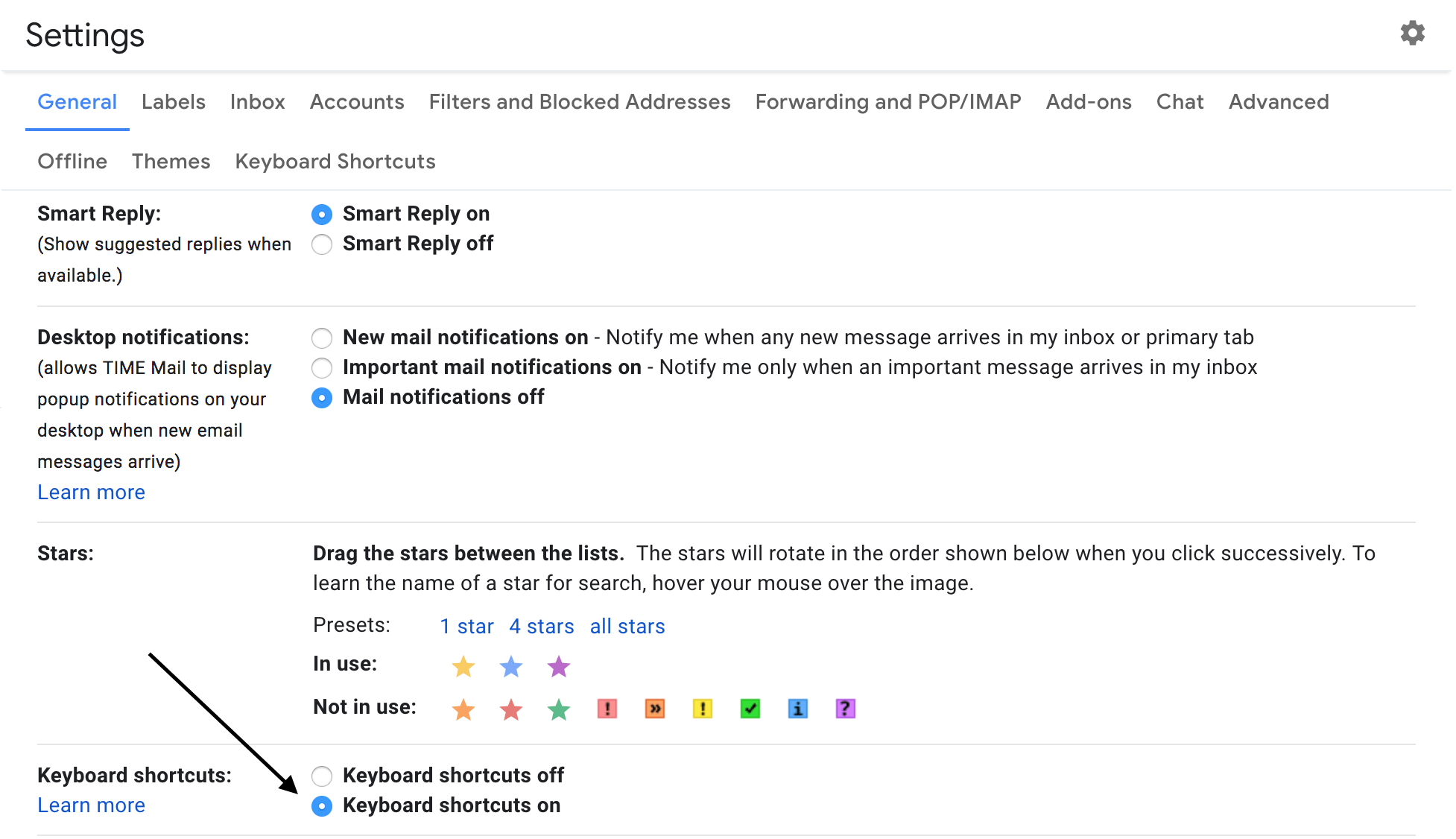1456x839 pixels.
Task: Select Important mail notifications on option
Action: (x=322, y=368)
